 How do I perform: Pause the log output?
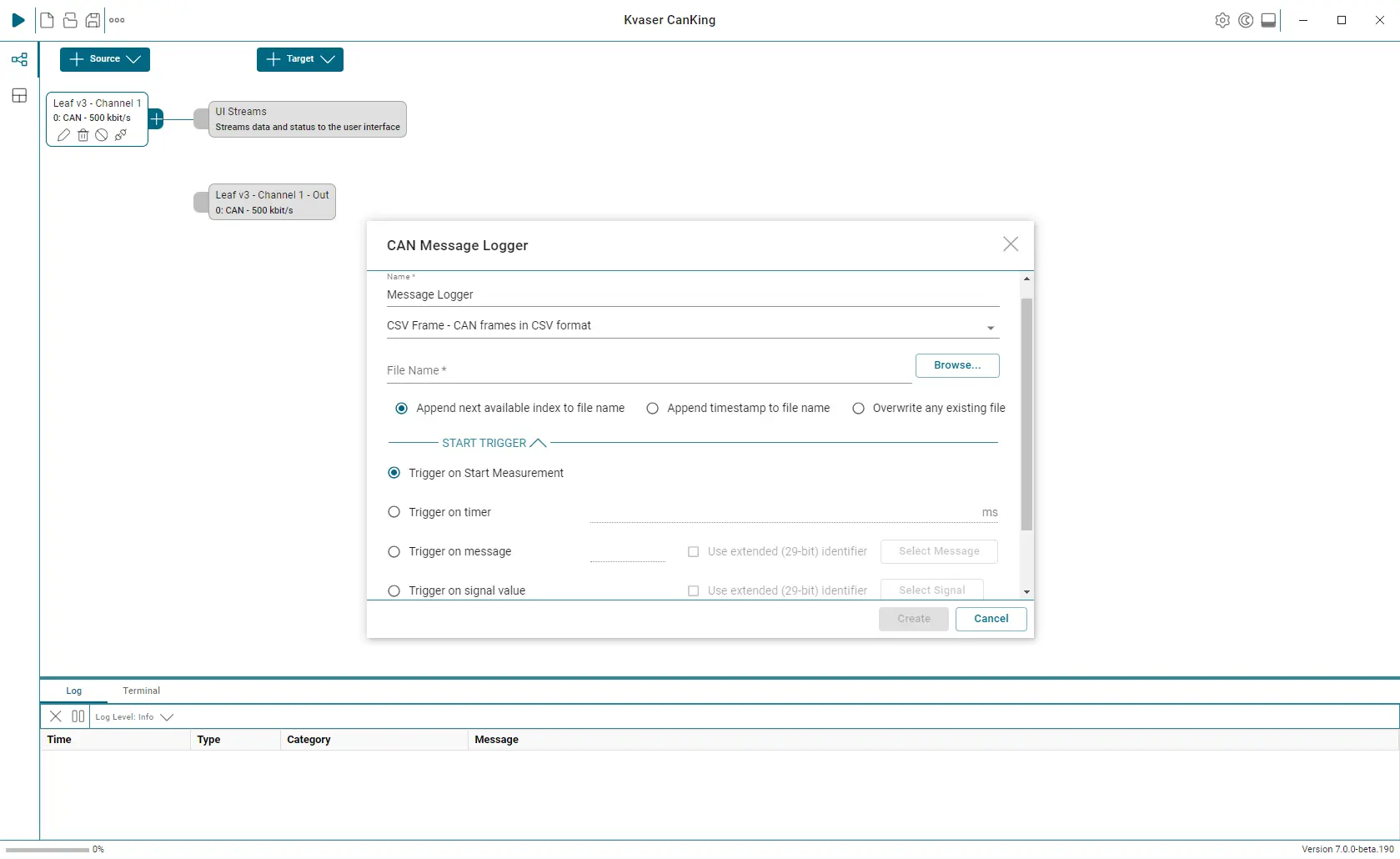(78, 716)
